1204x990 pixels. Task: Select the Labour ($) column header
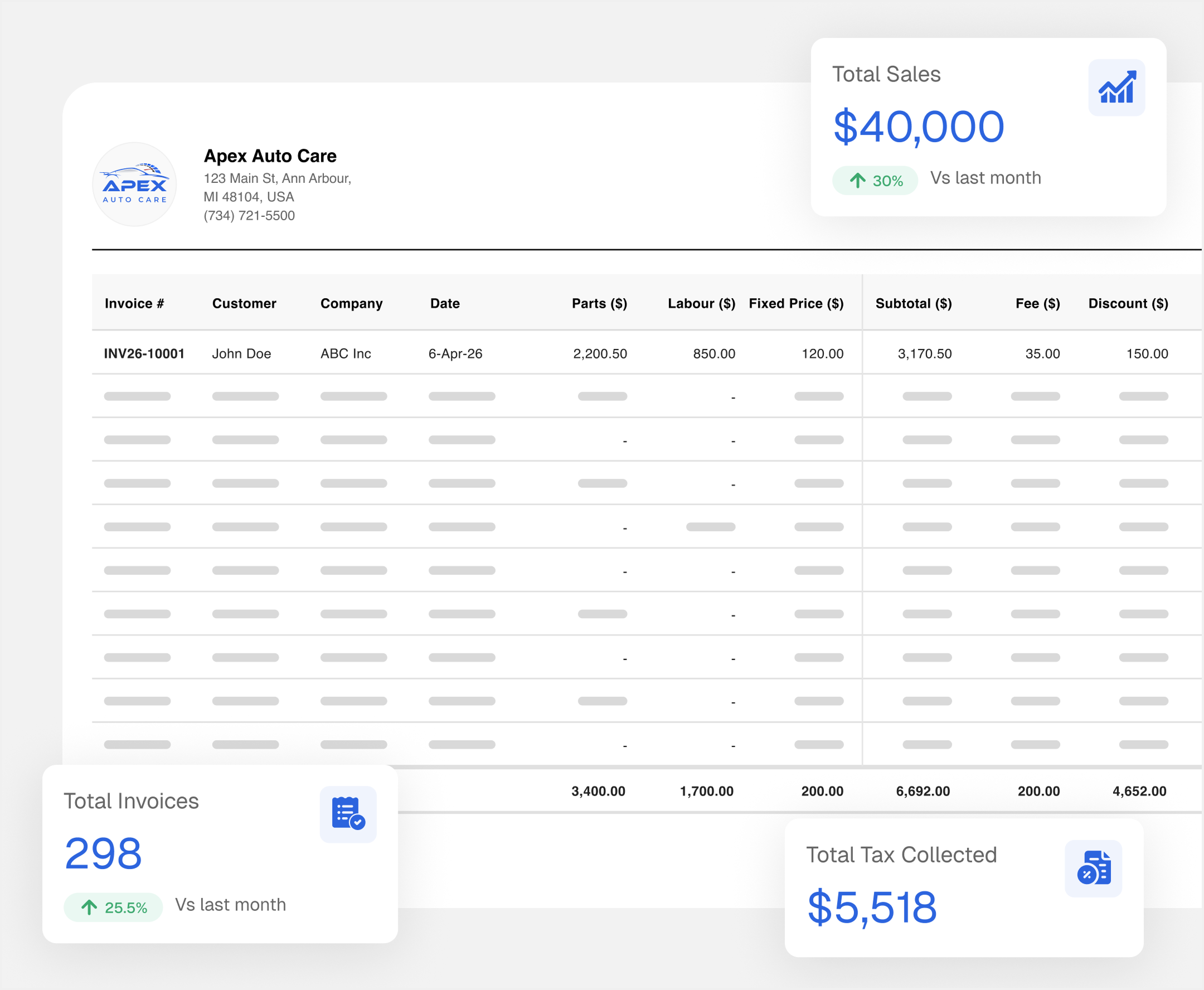(x=702, y=303)
